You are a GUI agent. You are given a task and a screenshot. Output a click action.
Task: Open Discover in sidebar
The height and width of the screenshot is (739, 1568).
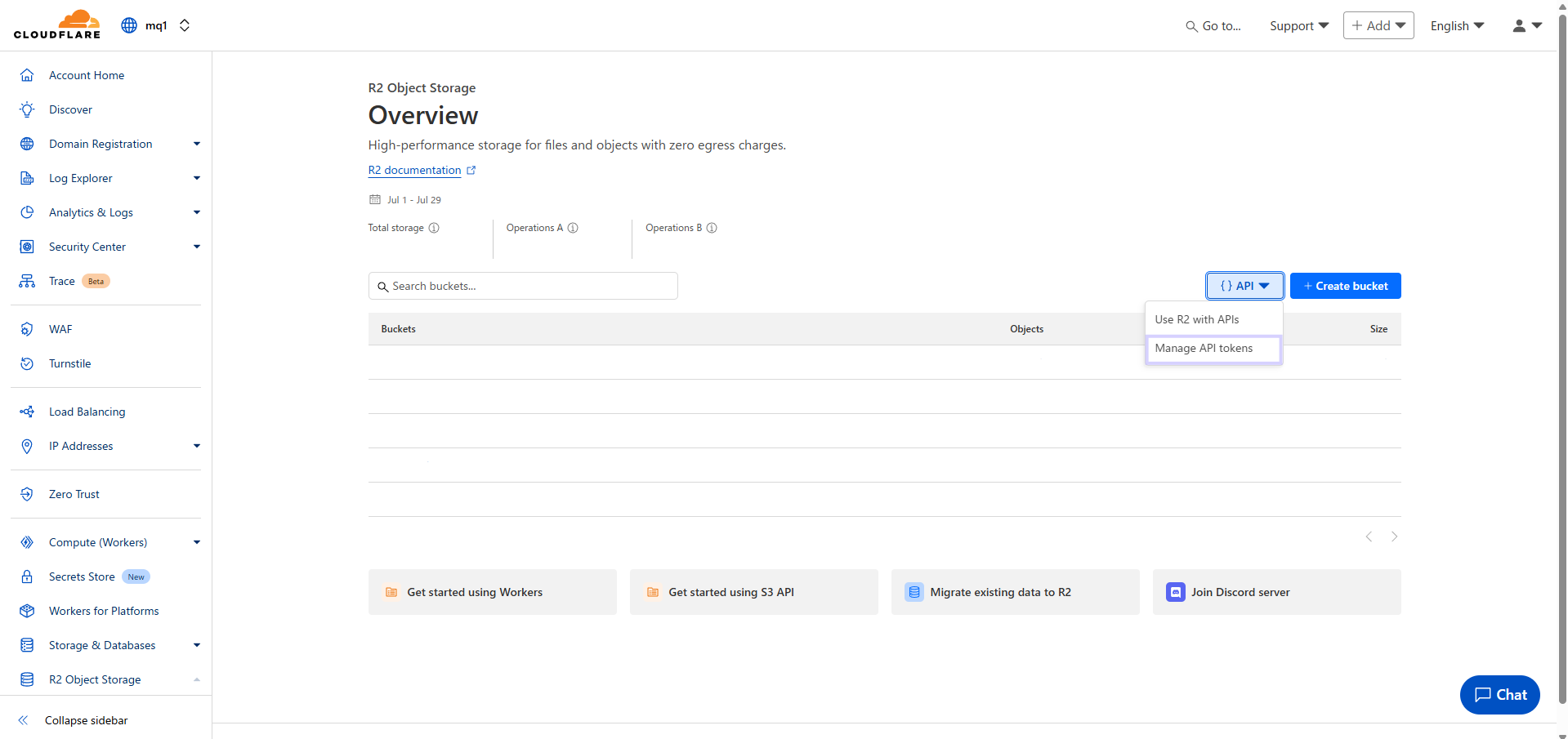point(70,109)
